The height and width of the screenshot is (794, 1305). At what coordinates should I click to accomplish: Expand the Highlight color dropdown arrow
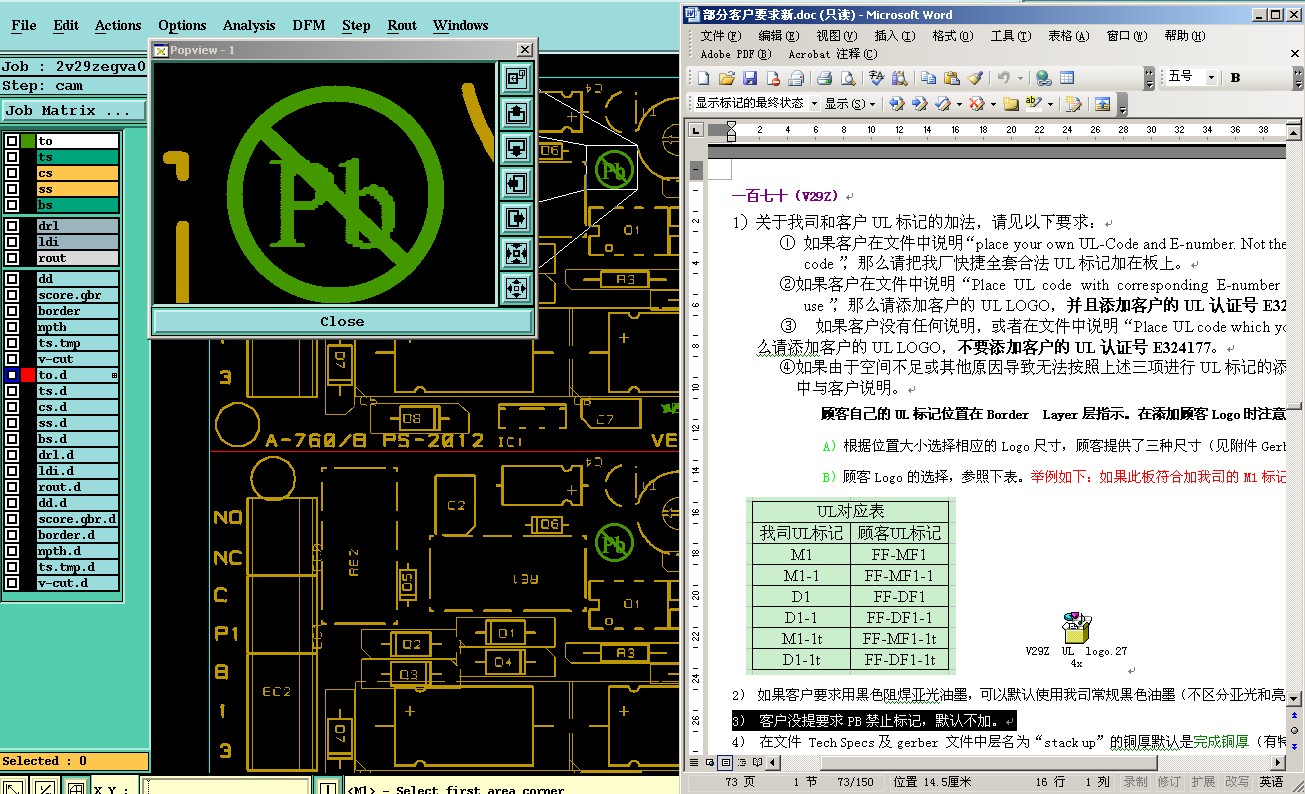[x=1050, y=104]
